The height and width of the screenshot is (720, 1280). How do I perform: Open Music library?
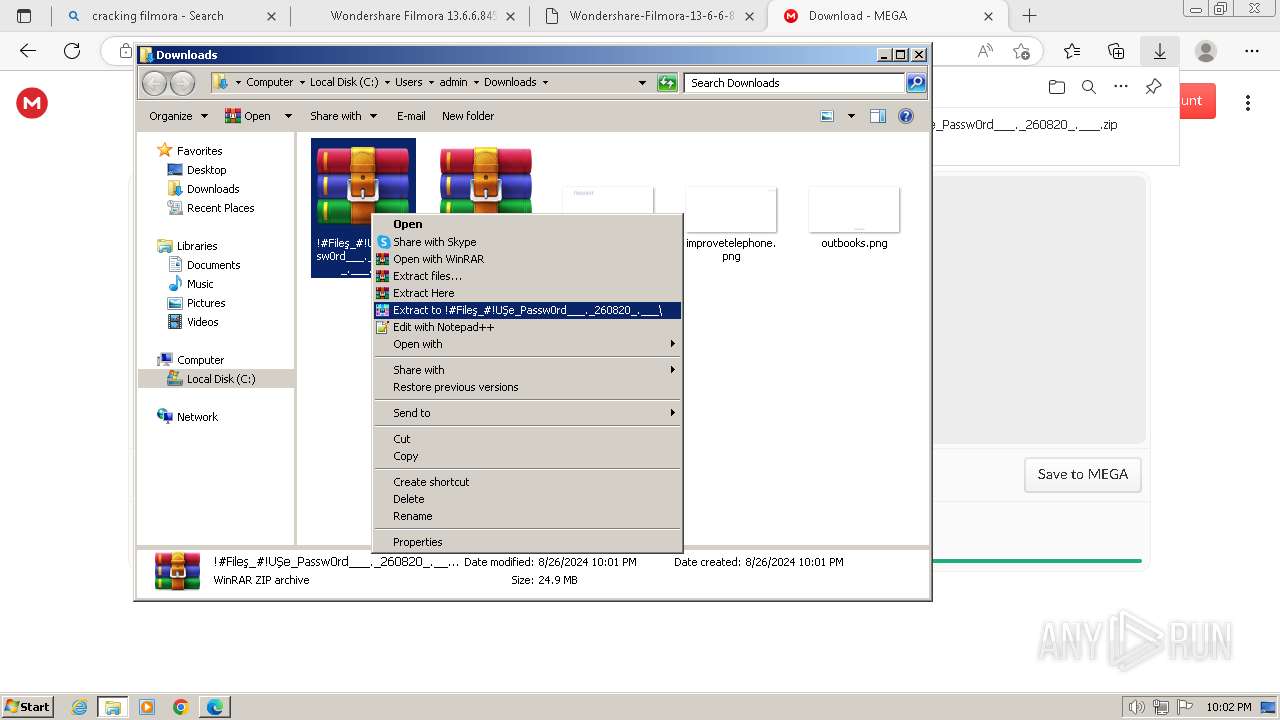pos(200,284)
